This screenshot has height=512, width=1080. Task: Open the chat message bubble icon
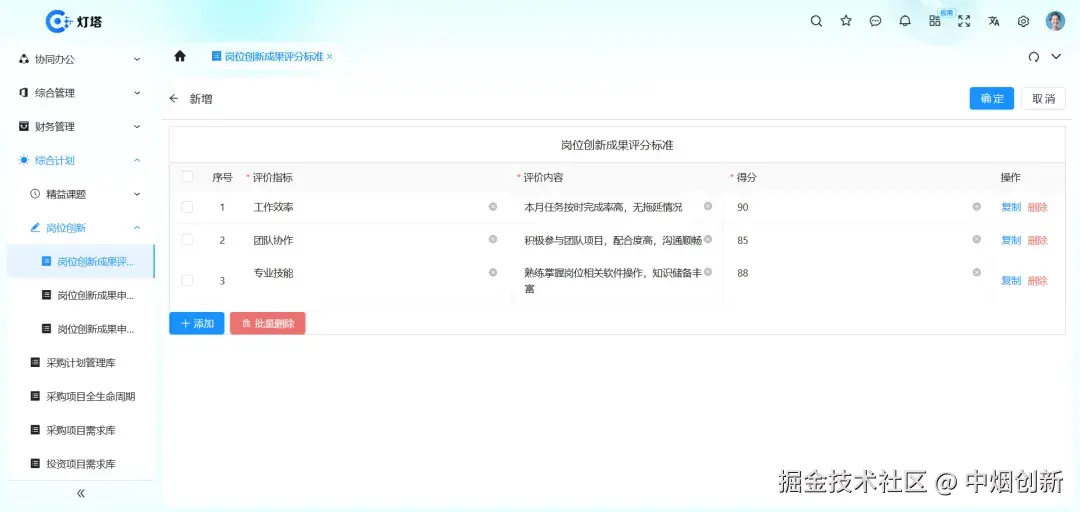coord(875,21)
